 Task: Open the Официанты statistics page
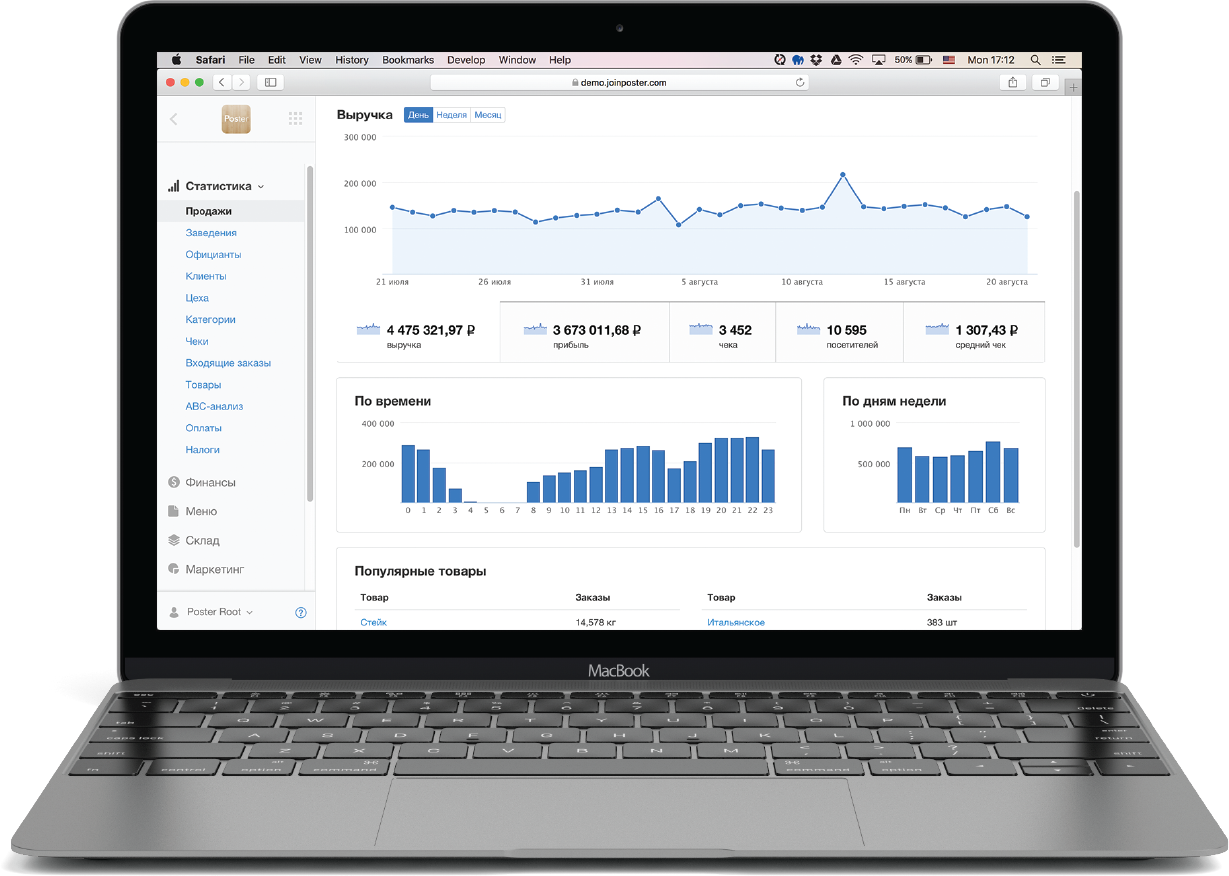[x=213, y=255]
